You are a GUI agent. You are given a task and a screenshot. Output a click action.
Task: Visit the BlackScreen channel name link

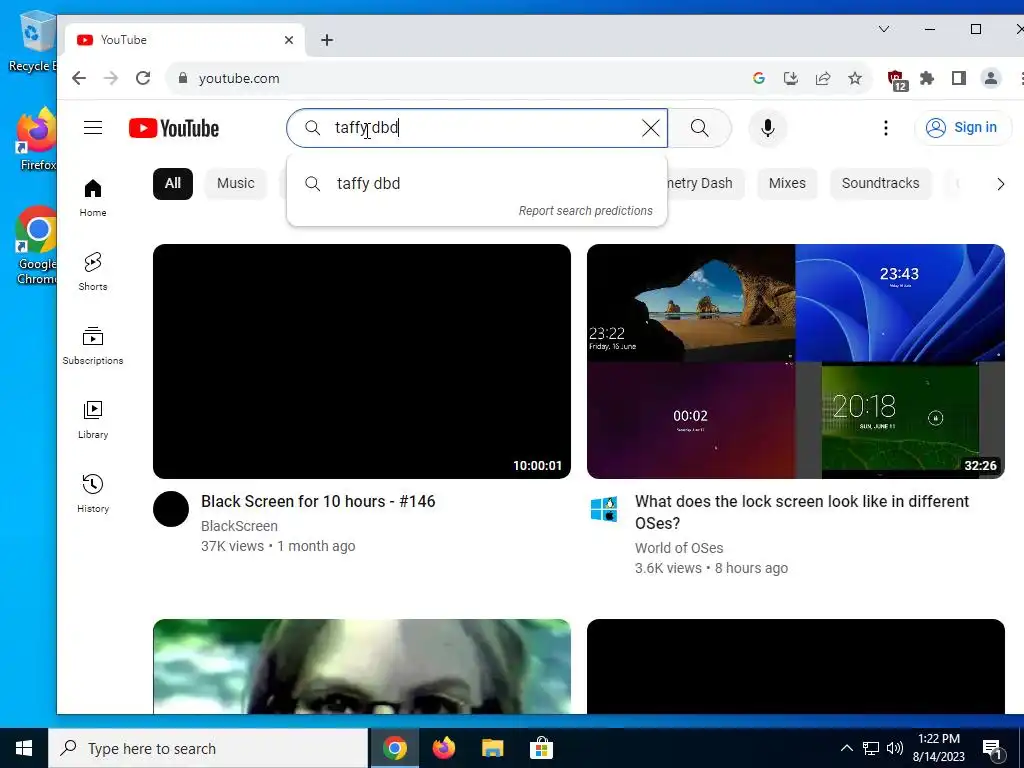coord(240,526)
